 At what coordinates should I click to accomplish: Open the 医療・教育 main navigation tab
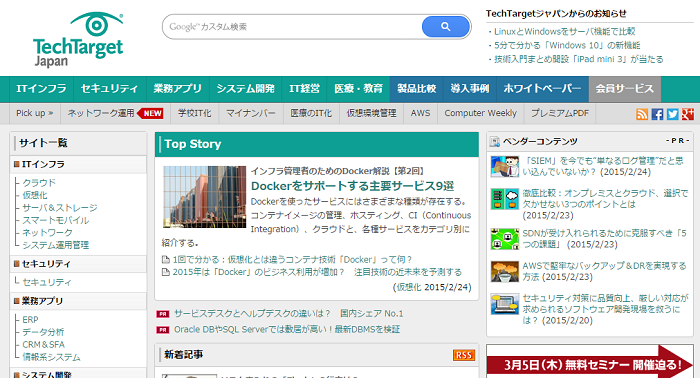point(358,89)
